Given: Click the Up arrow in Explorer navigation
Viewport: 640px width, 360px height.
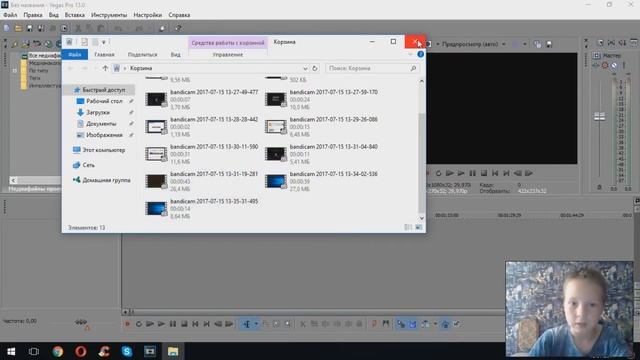Looking at the screenshot, I should [105, 68].
